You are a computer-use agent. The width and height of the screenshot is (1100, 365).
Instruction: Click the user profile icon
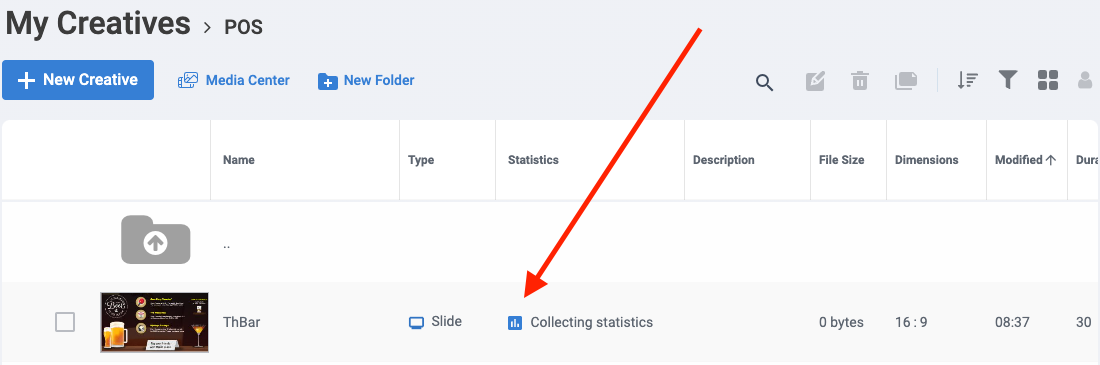[1085, 80]
